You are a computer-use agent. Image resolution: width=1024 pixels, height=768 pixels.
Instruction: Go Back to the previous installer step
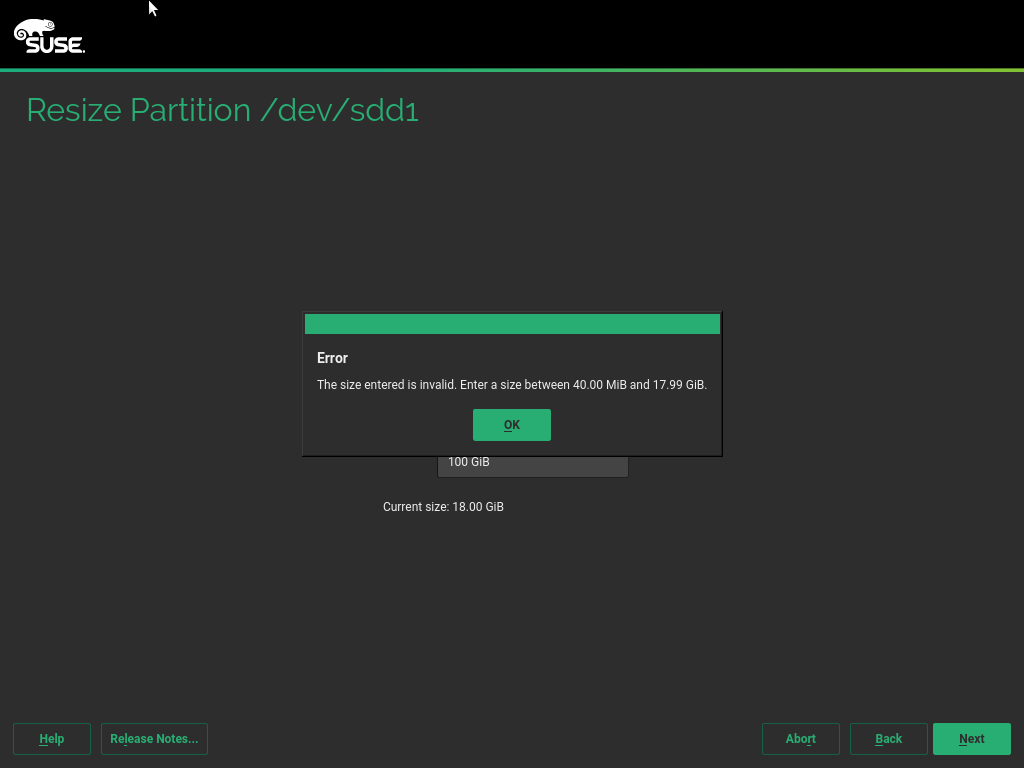pos(888,739)
